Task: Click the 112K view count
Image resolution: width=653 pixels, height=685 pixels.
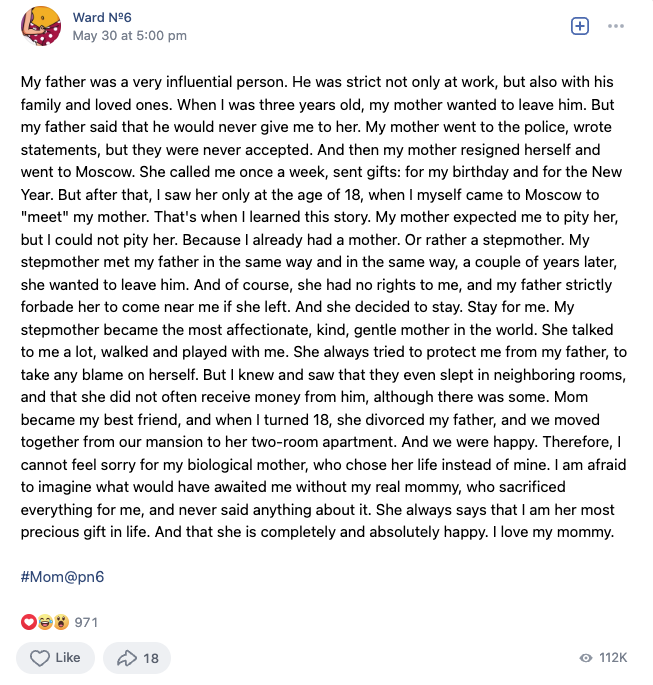Action: pyautogui.click(x=613, y=658)
